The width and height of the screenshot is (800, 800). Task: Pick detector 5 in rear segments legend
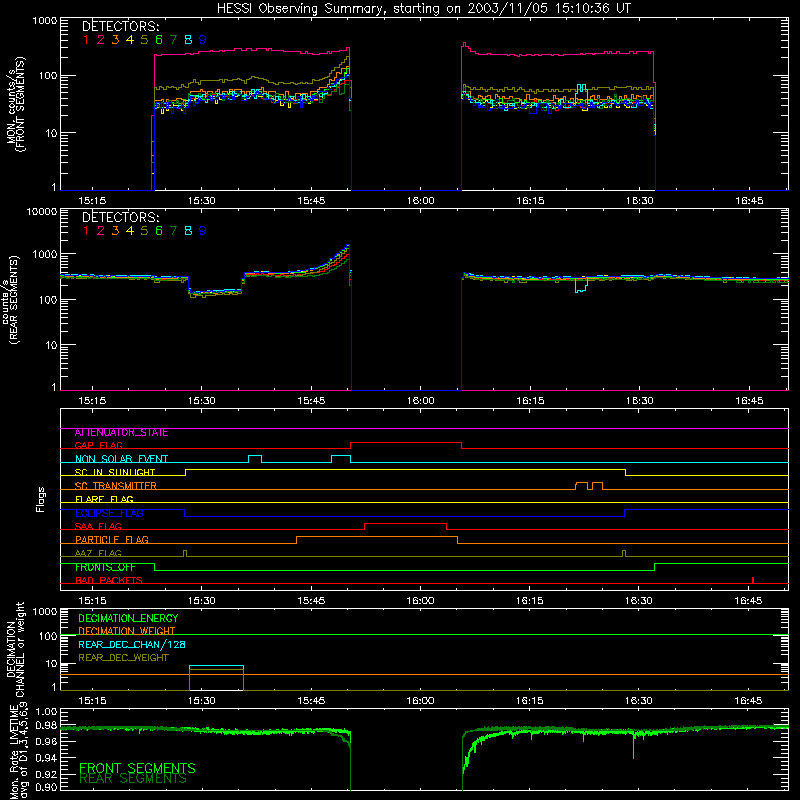tap(144, 231)
